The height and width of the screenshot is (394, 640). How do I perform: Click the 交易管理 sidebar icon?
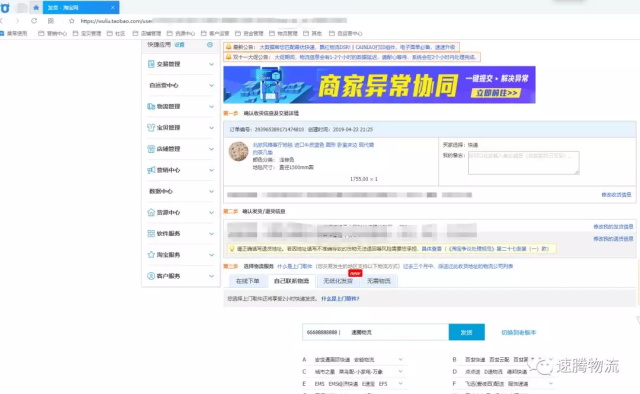[151, 64]
